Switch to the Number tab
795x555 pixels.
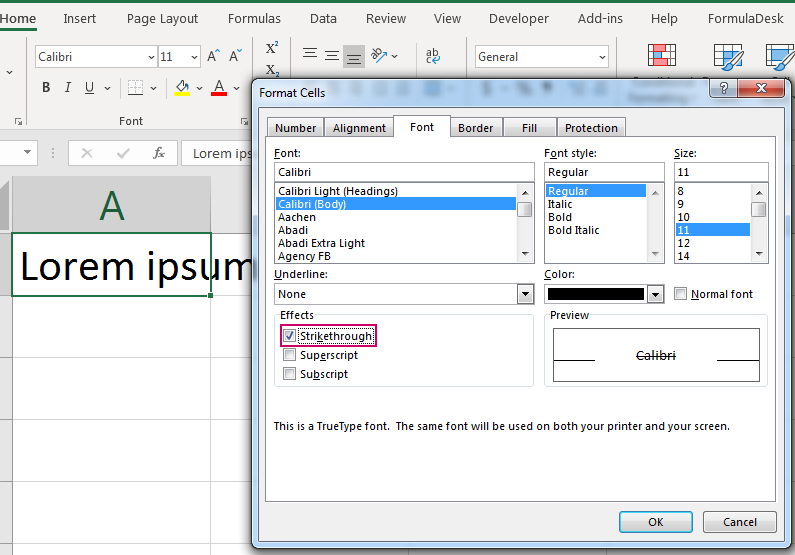tap(296, 128)
